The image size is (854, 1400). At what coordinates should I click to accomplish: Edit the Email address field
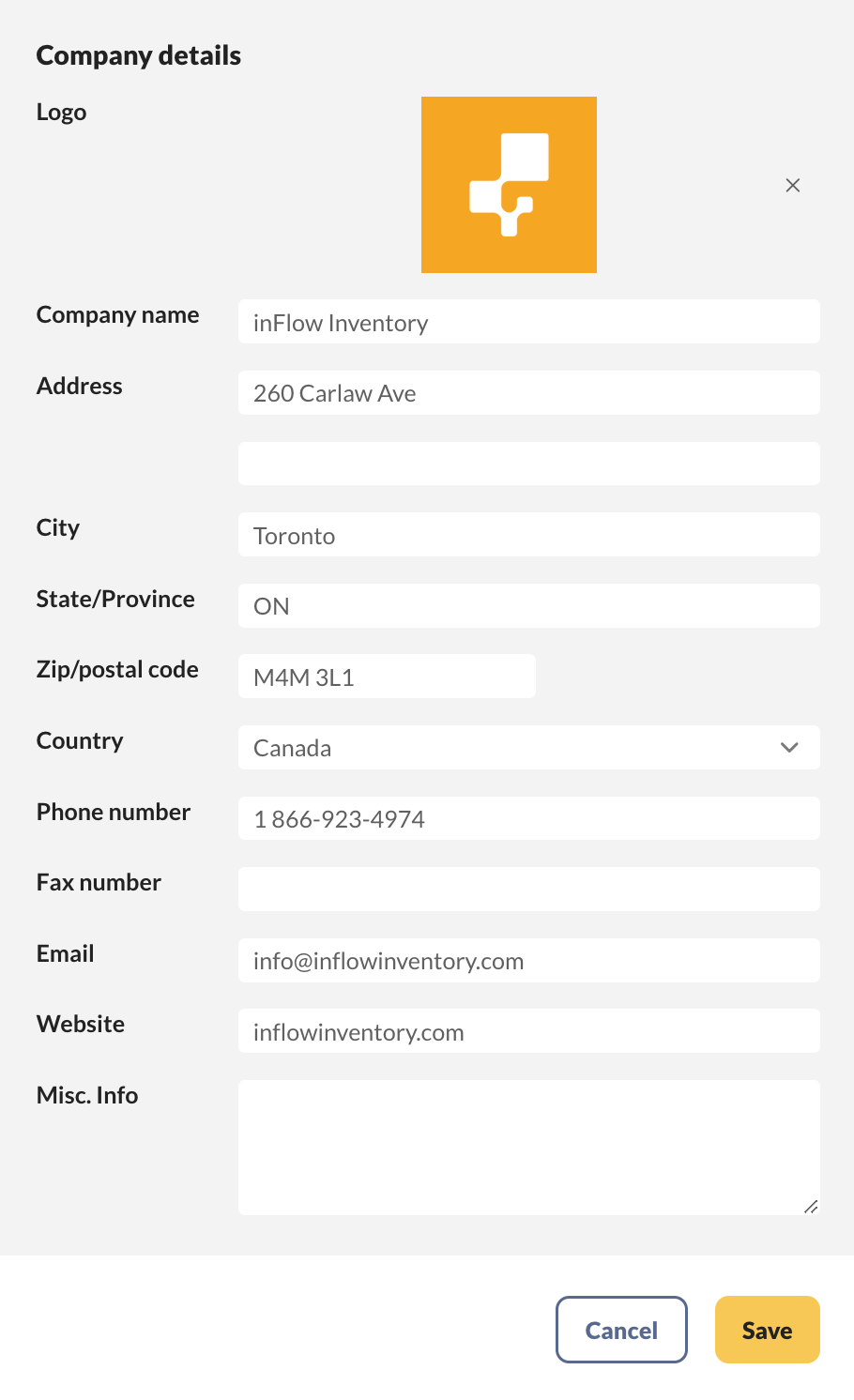pyautogui.click(x=528, y=961)
